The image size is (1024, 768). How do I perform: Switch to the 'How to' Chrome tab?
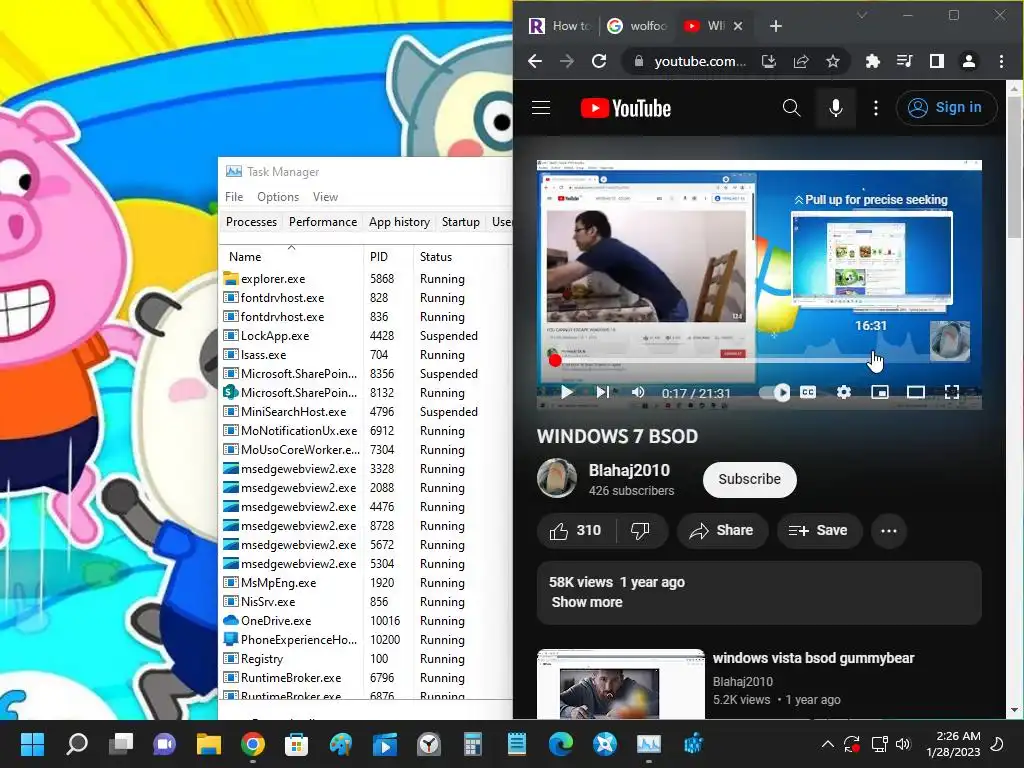coord(560,26)
